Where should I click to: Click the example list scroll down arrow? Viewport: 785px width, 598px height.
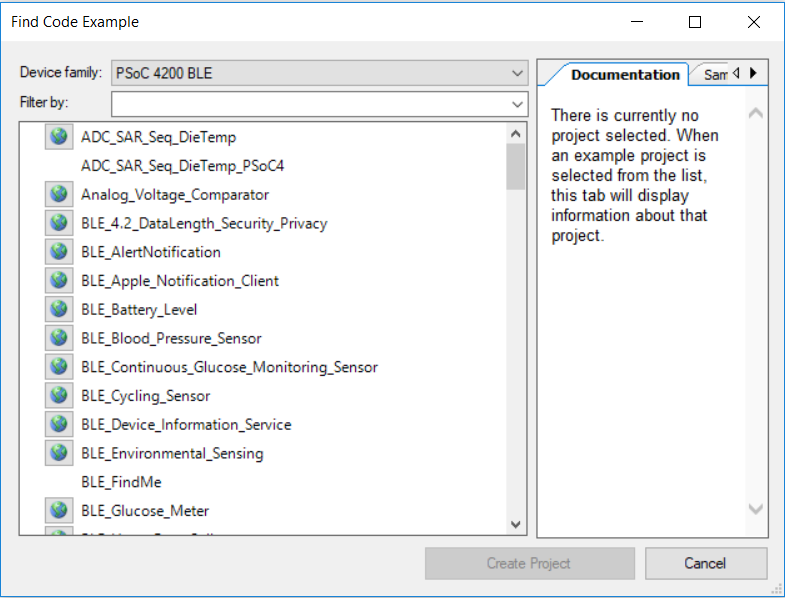(516, 524)
